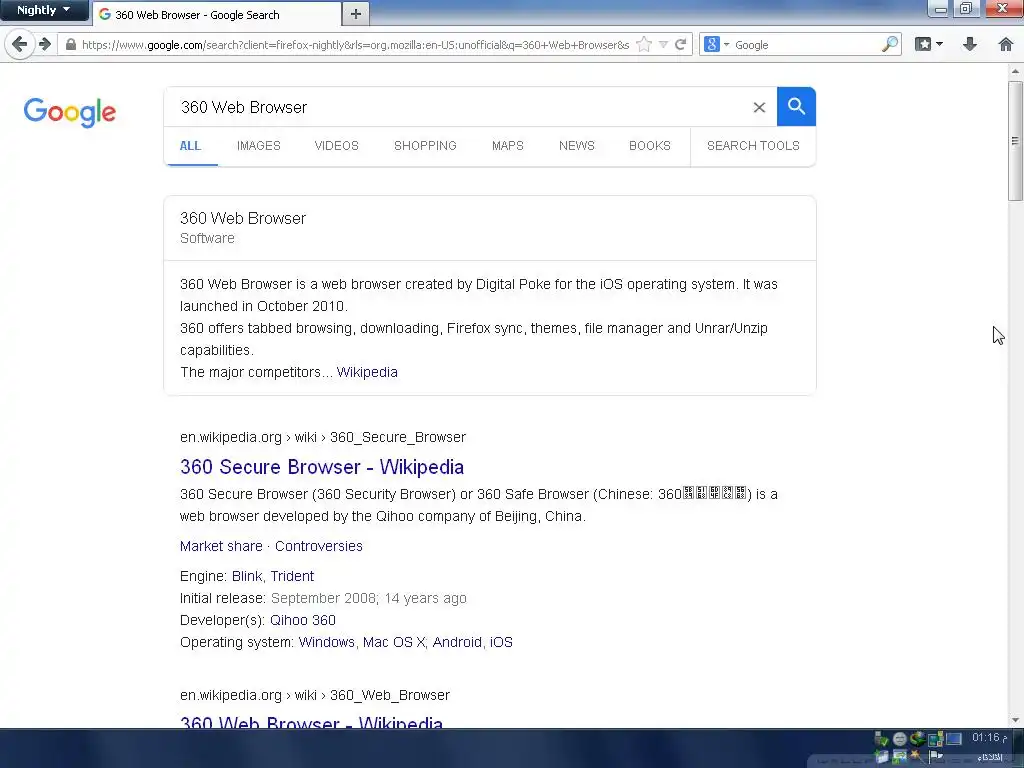Switch to the NEWS tab
Image resolution: width=1024 pixels, height=768 pixels.
[x=577, y=146]
